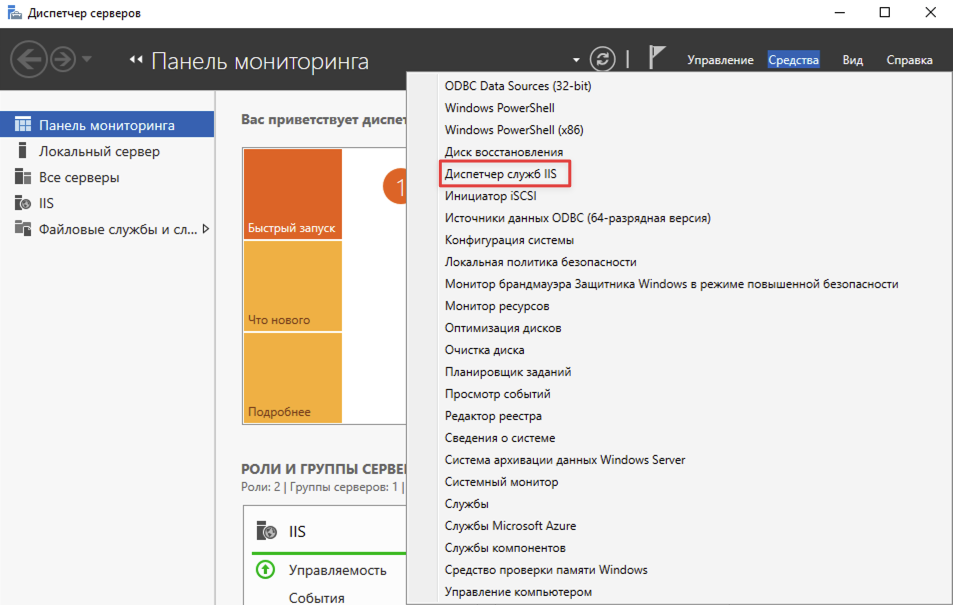Open Системный монитор
This screenshot has width=953, height=605.
[501, 482]
